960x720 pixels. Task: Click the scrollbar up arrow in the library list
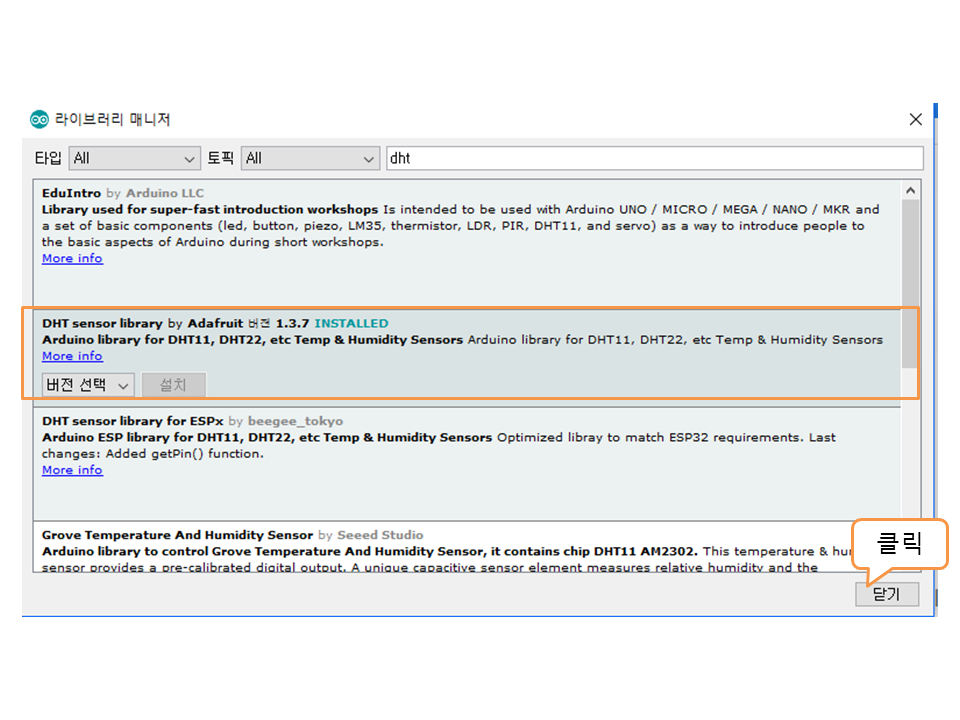pyautogui.click(x=910, y=190)
